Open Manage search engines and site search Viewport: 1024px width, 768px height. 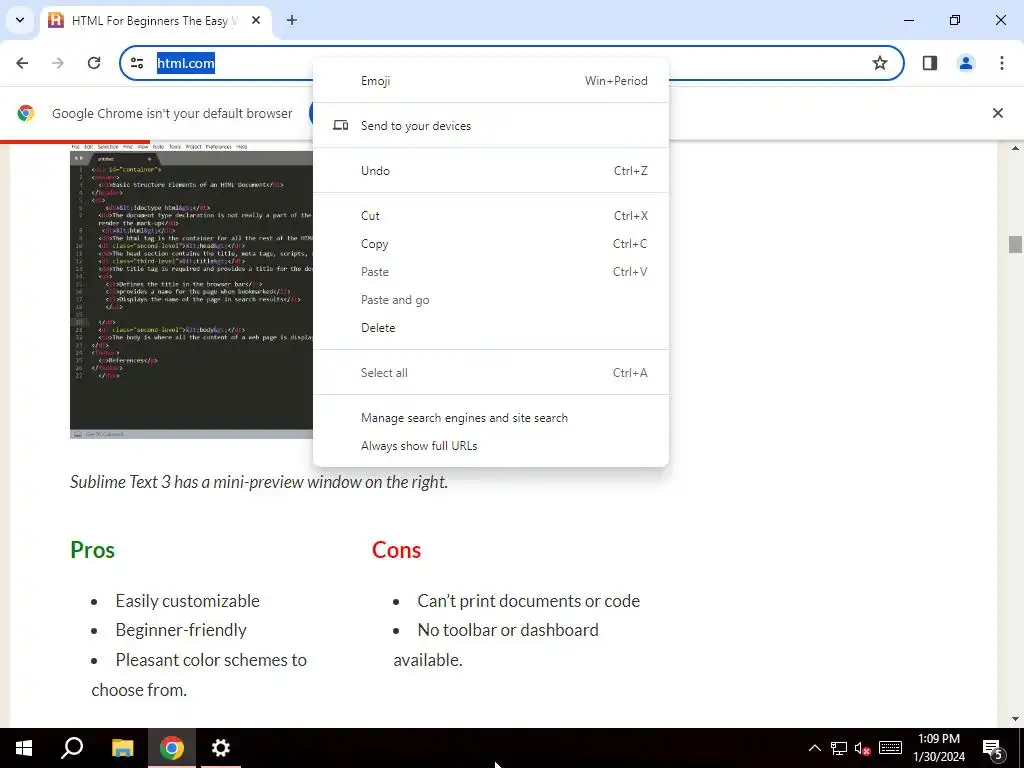[x=491, y=418]
